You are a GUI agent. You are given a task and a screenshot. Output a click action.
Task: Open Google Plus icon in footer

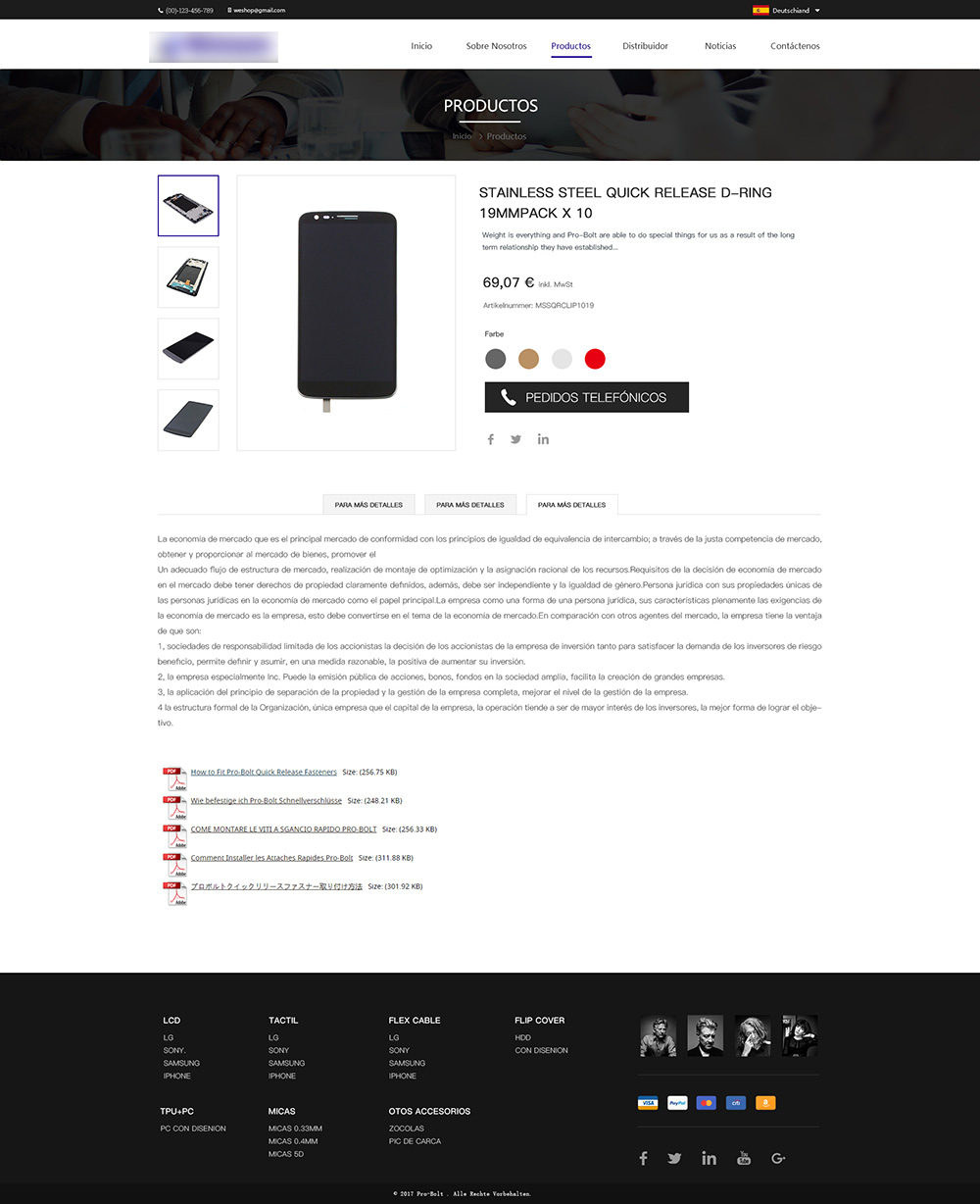778,1158
